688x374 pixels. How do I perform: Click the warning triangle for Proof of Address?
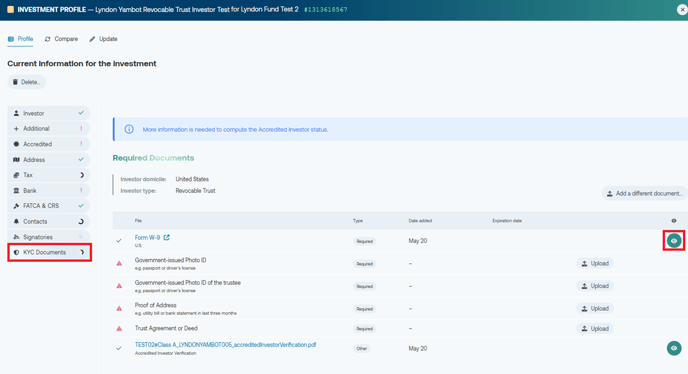[x=119, y=309]
